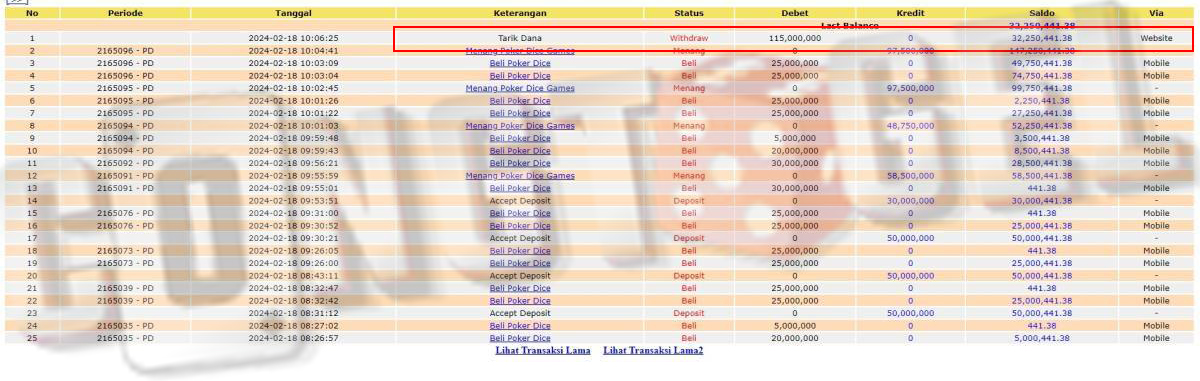
Task: Select Accept Deposit cell at 09:53:51
Action: tap(520, 201)
